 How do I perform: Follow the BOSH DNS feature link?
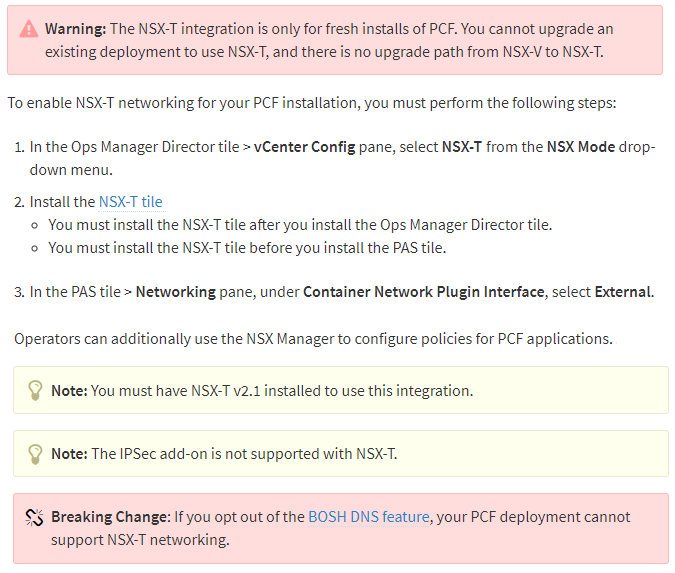click(x=369, y=517)
